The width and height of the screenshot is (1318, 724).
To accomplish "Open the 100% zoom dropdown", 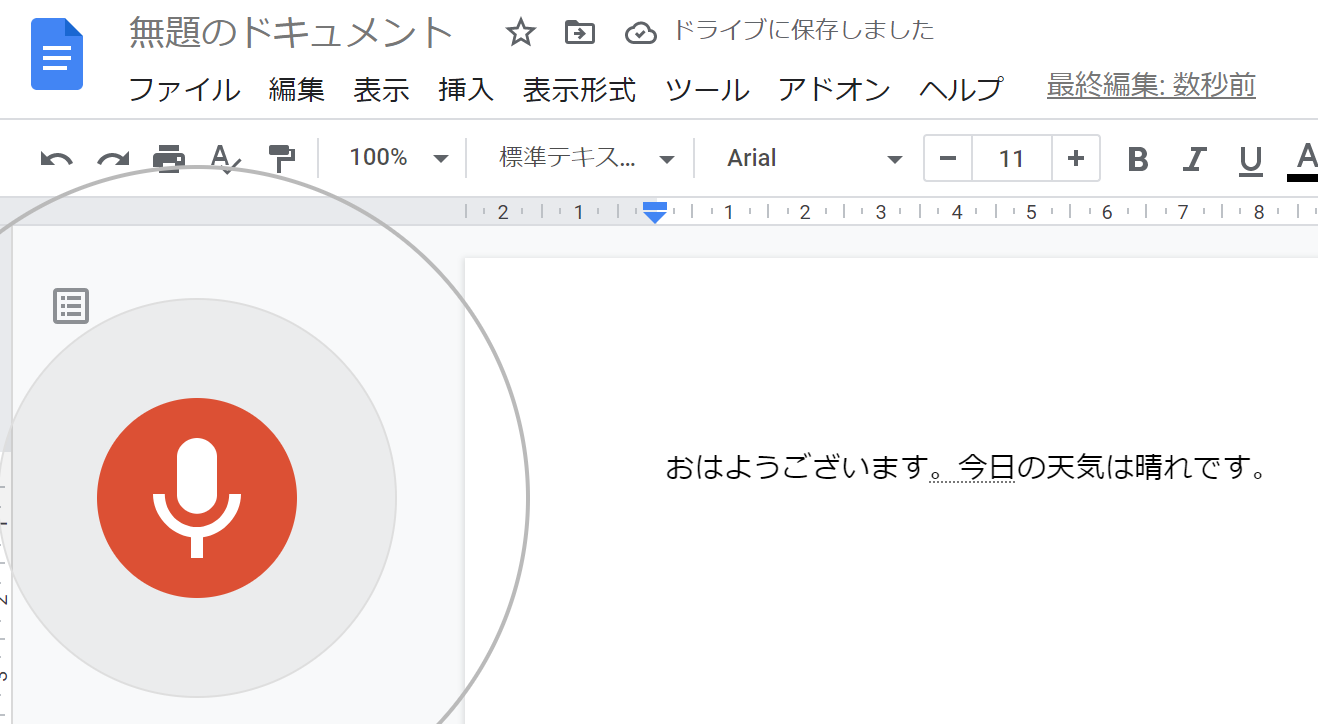I will (x=398, y=158).
